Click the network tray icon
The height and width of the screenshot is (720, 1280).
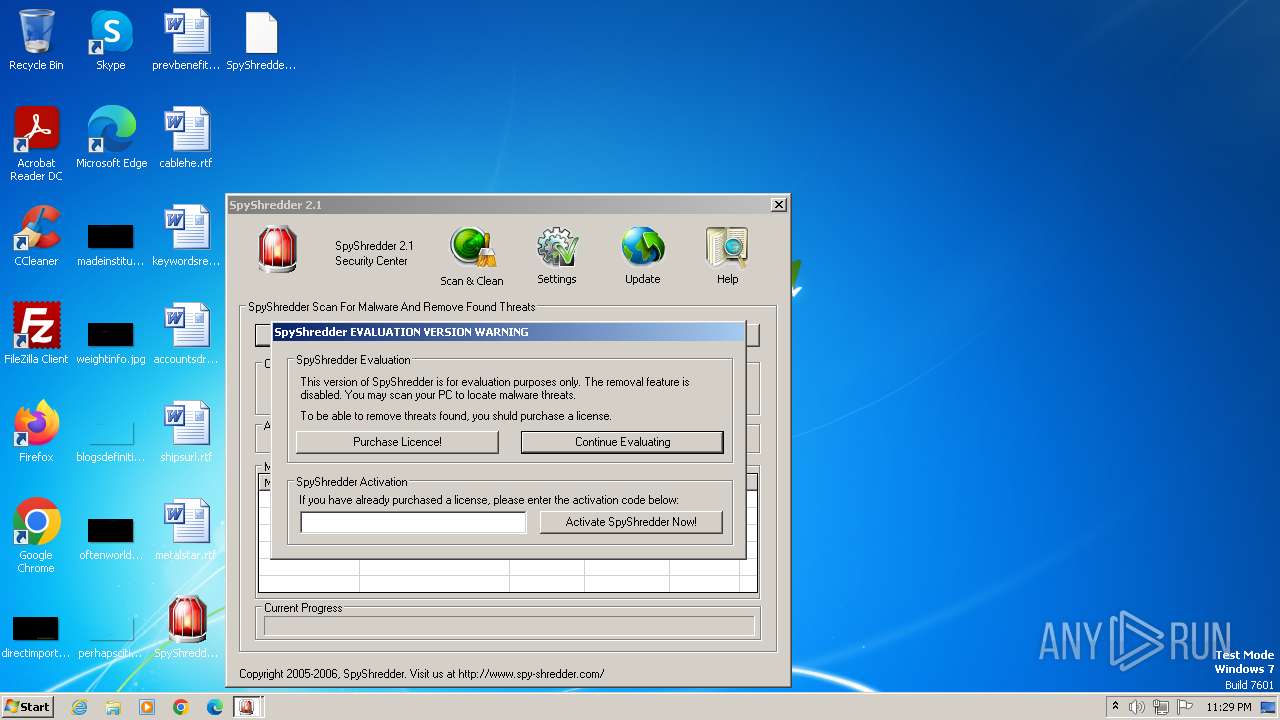point(1162,707)
